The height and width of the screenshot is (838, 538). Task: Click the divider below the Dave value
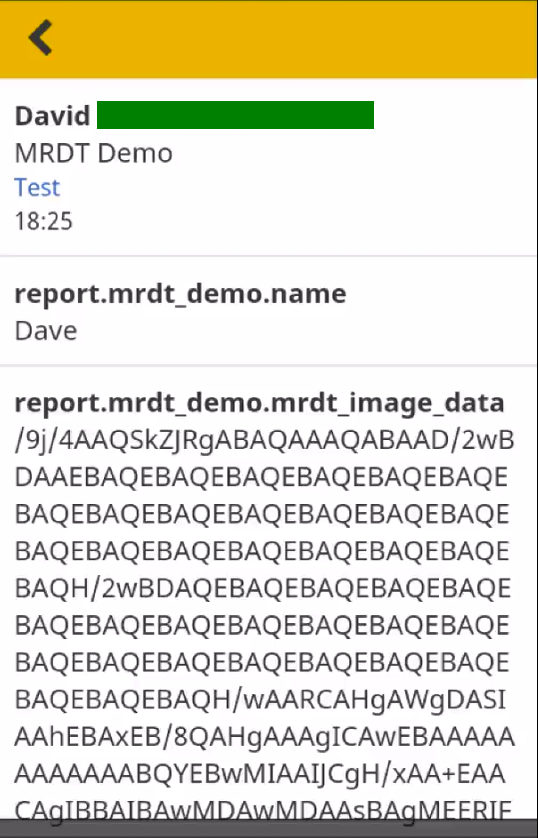pyautogui.click(x=269, y=366)
